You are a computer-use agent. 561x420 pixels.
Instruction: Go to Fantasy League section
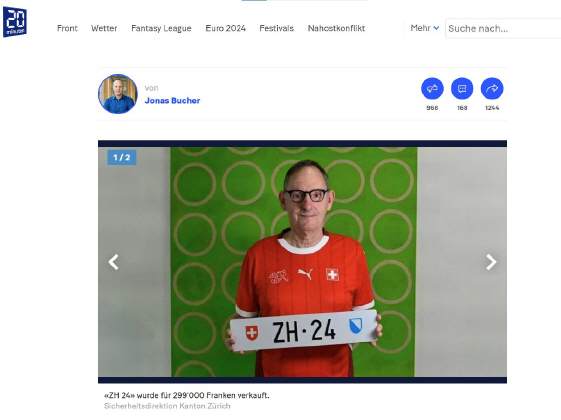161,28
